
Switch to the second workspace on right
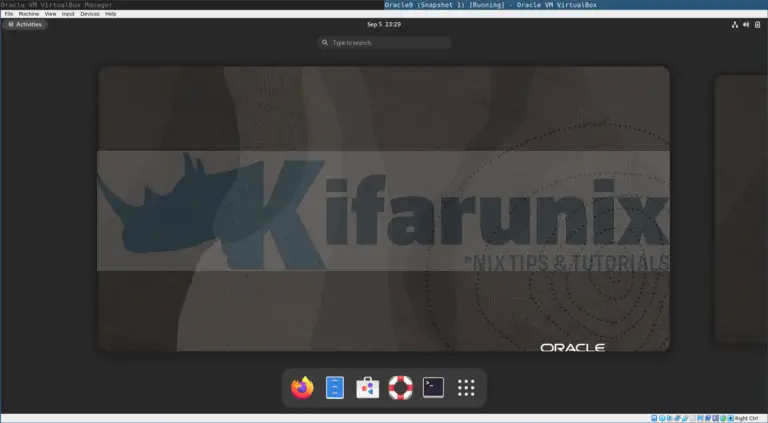(741, 210)
